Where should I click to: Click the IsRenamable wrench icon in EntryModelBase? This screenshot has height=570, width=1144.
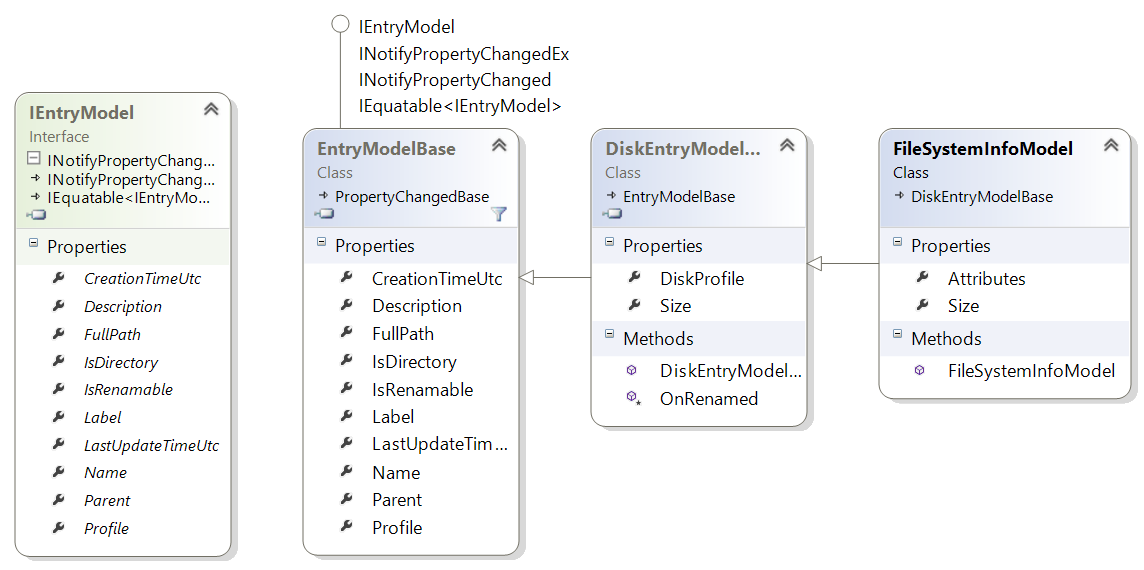pyautogui.click(x=347, y=388)
